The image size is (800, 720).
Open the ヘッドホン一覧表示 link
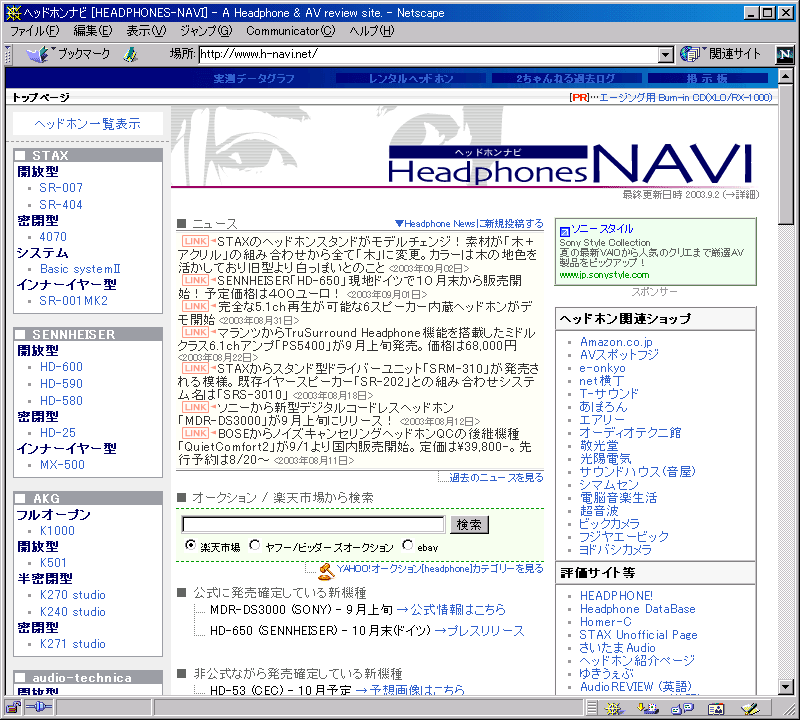(x=87, y=124)
